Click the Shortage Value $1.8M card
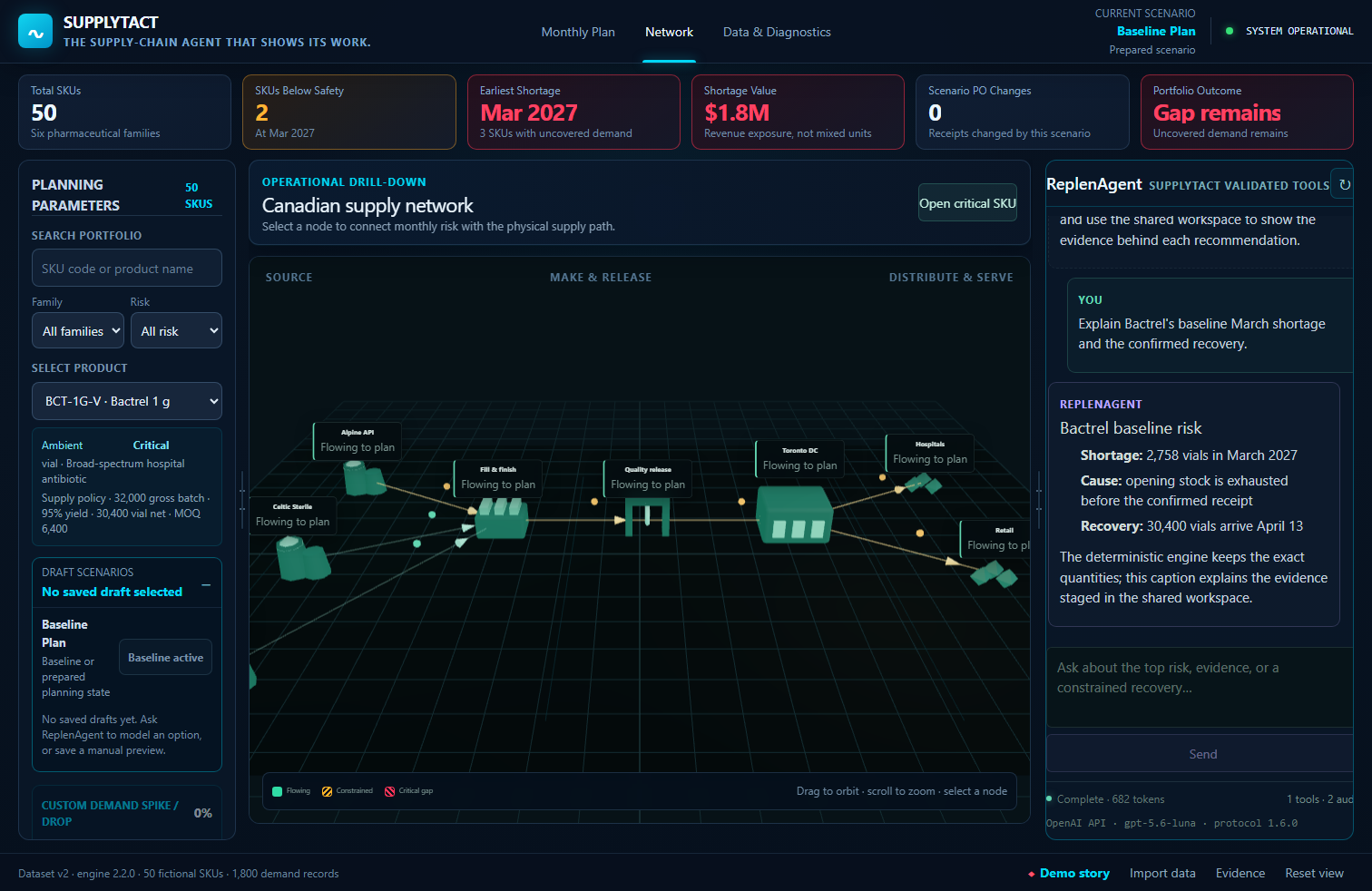The width and height of the screenshot is (1372, 891). point(798,112)
